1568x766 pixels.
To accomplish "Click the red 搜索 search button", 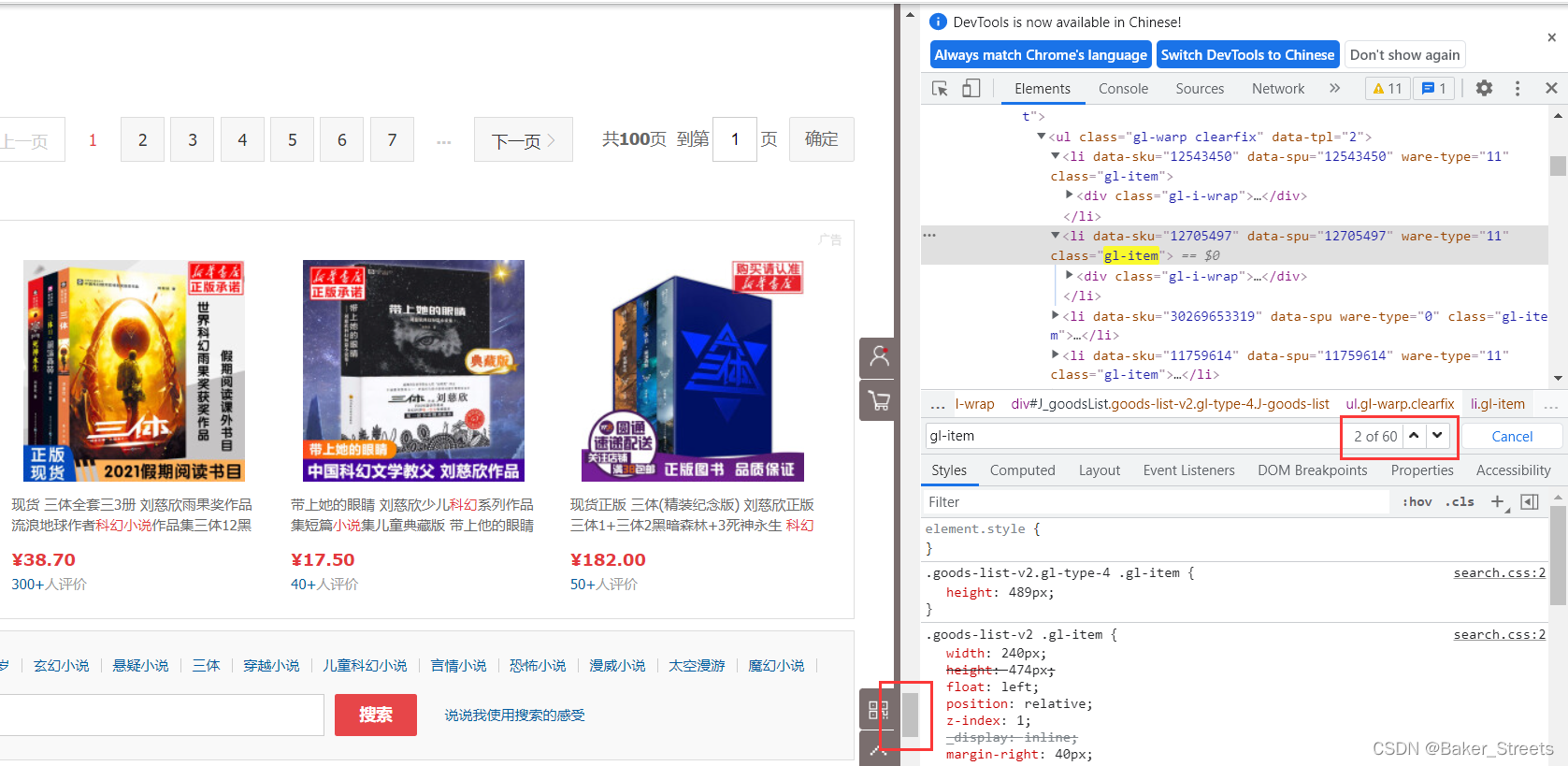I will click(375, 715).
